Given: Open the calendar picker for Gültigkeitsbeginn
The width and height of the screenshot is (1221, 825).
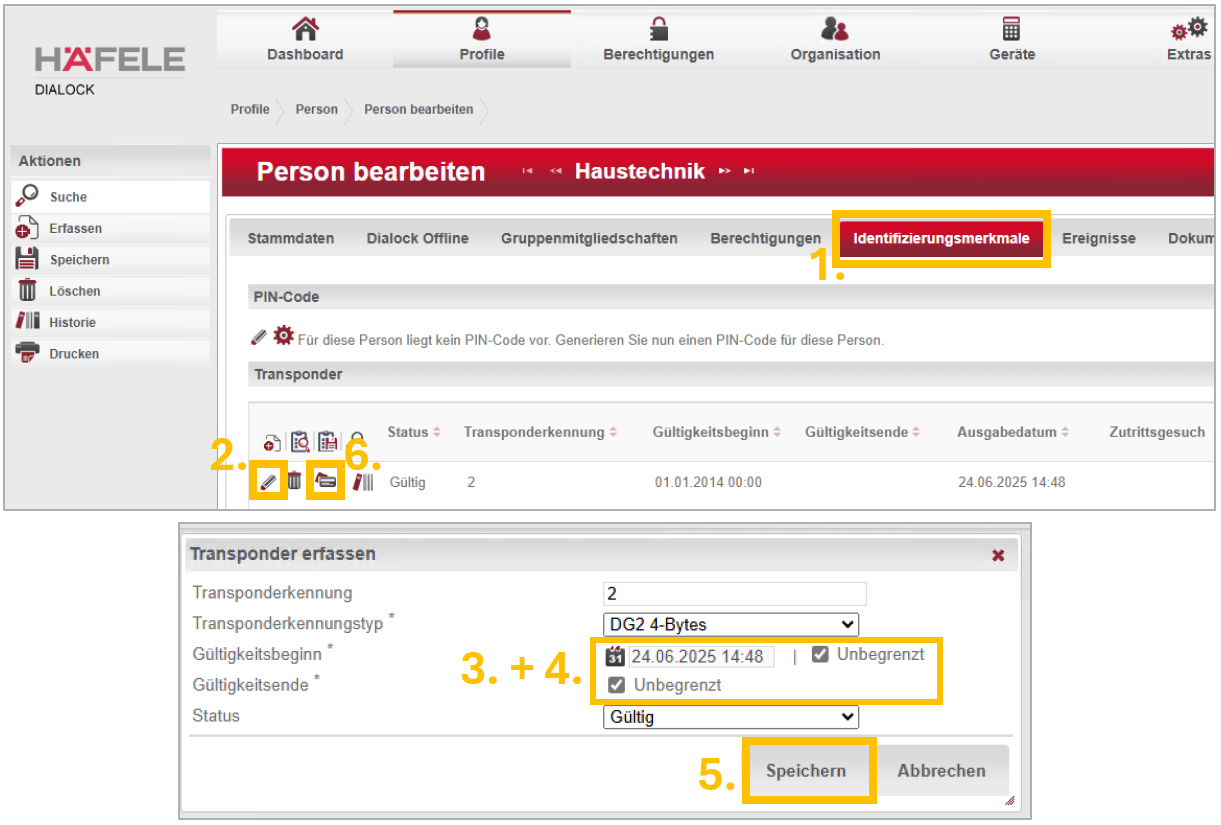Looking at the screenshot, I should coord(615,656).
